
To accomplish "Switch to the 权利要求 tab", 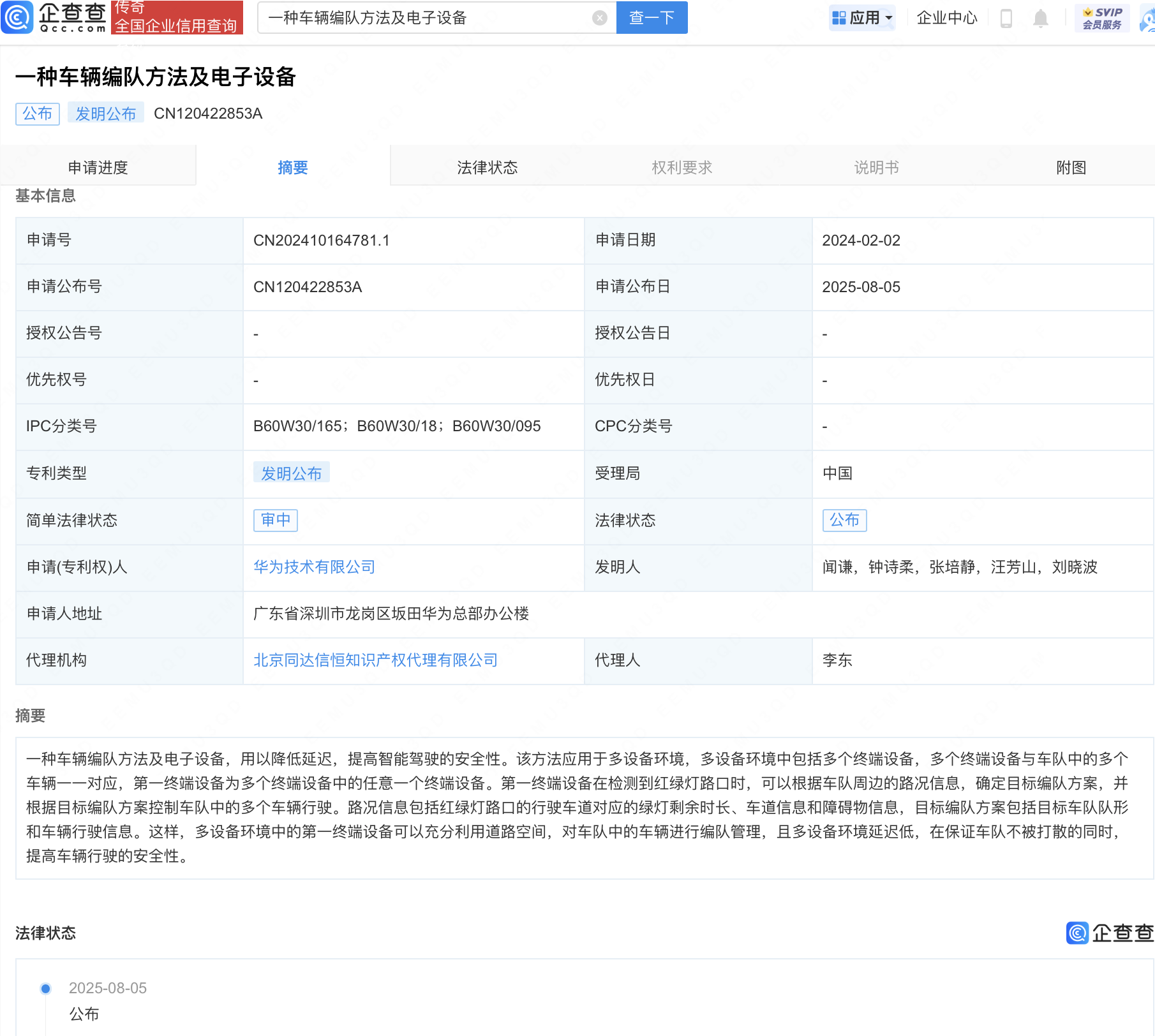I will click(682, 167).
